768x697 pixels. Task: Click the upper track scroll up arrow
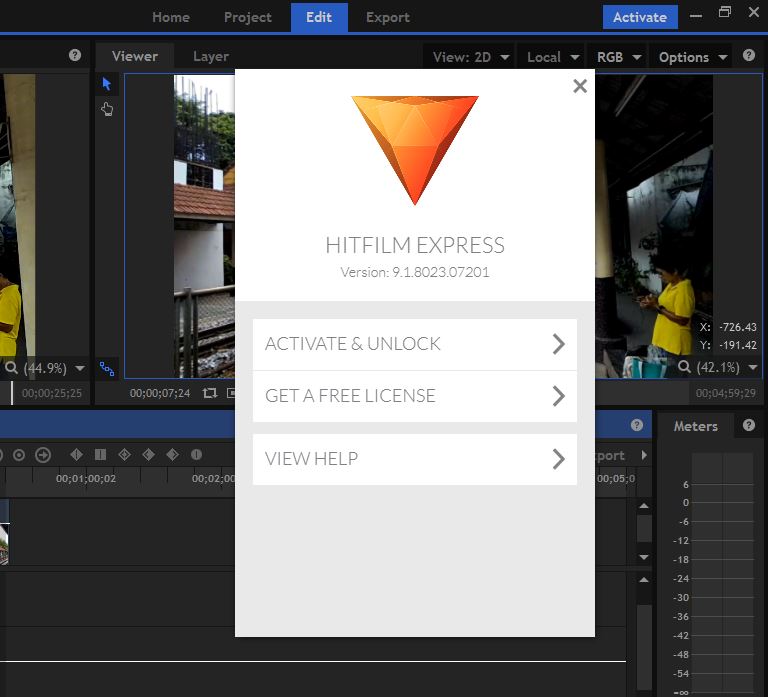pyautogui.click(x=644, y=505)
